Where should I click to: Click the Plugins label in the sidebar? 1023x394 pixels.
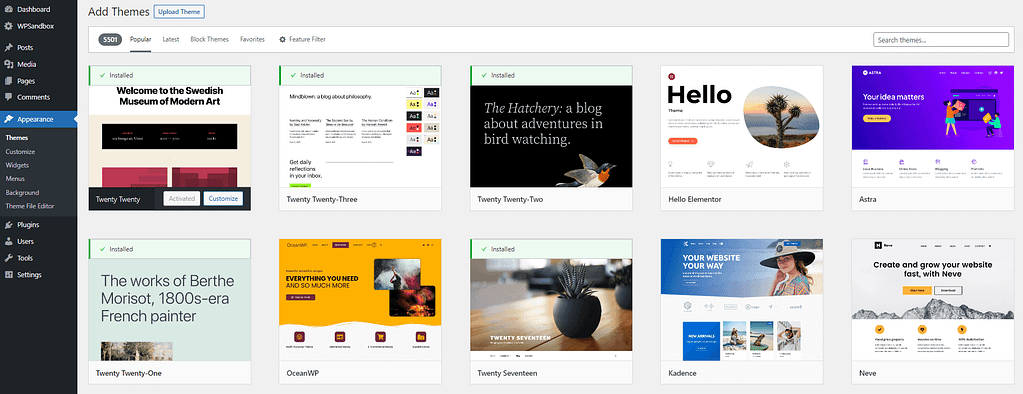point(28,225)
